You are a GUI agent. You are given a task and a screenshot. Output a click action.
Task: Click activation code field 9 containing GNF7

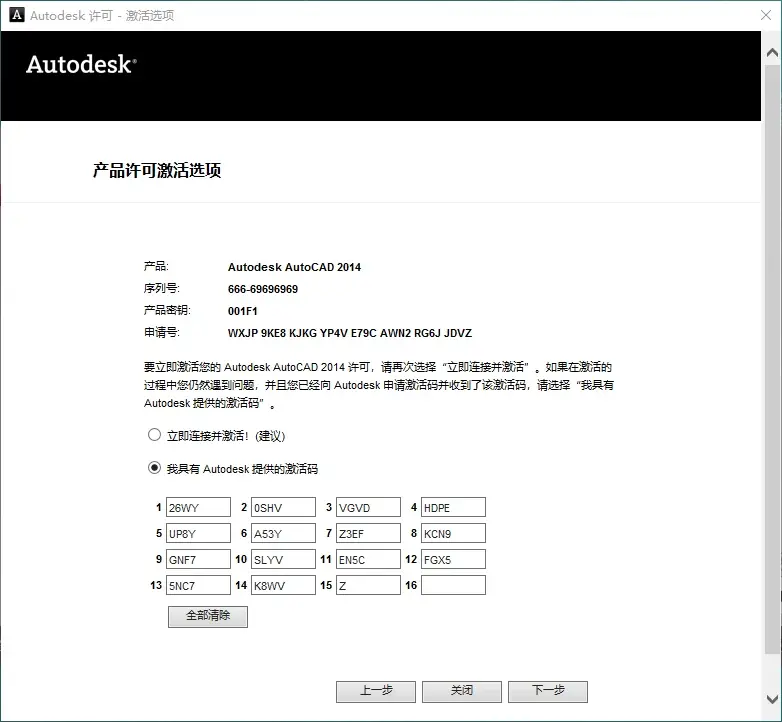click(198, 559)
